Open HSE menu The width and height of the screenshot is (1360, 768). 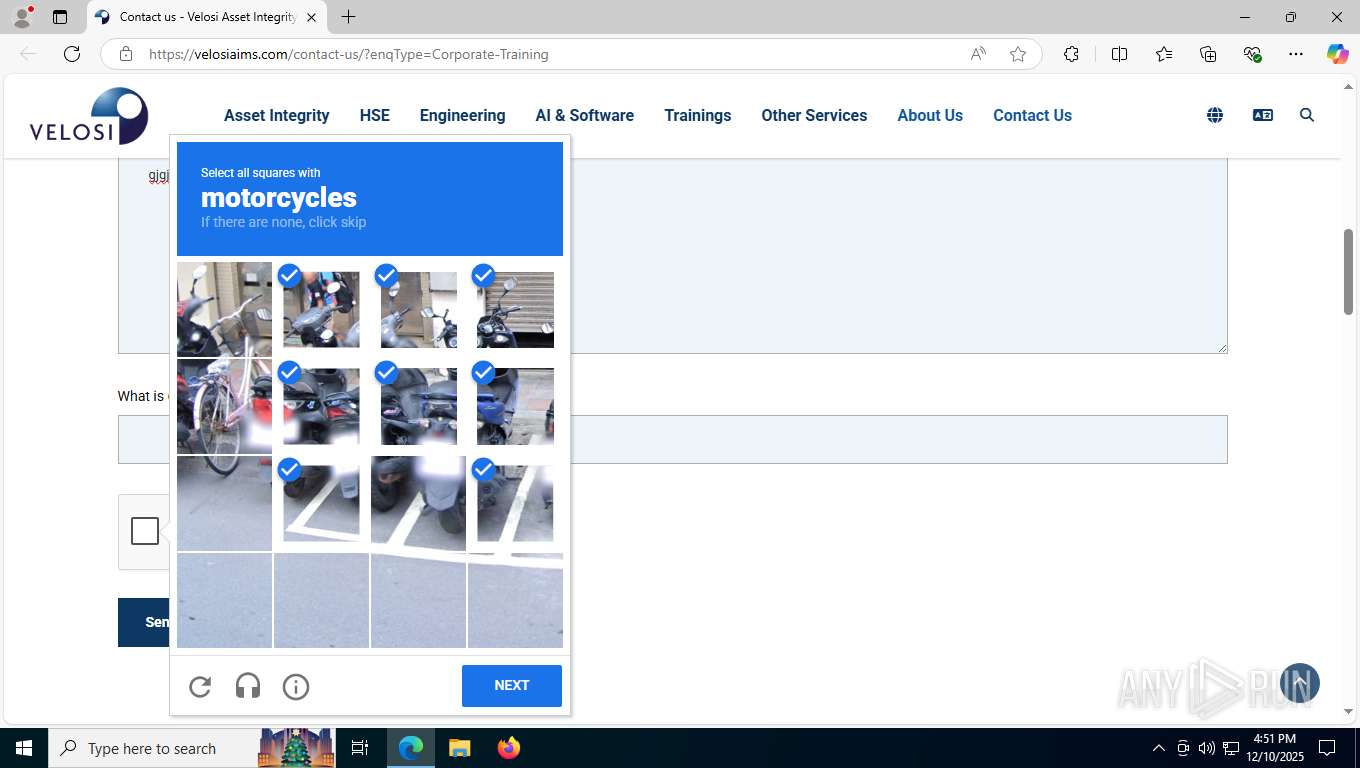pos(375,115)
